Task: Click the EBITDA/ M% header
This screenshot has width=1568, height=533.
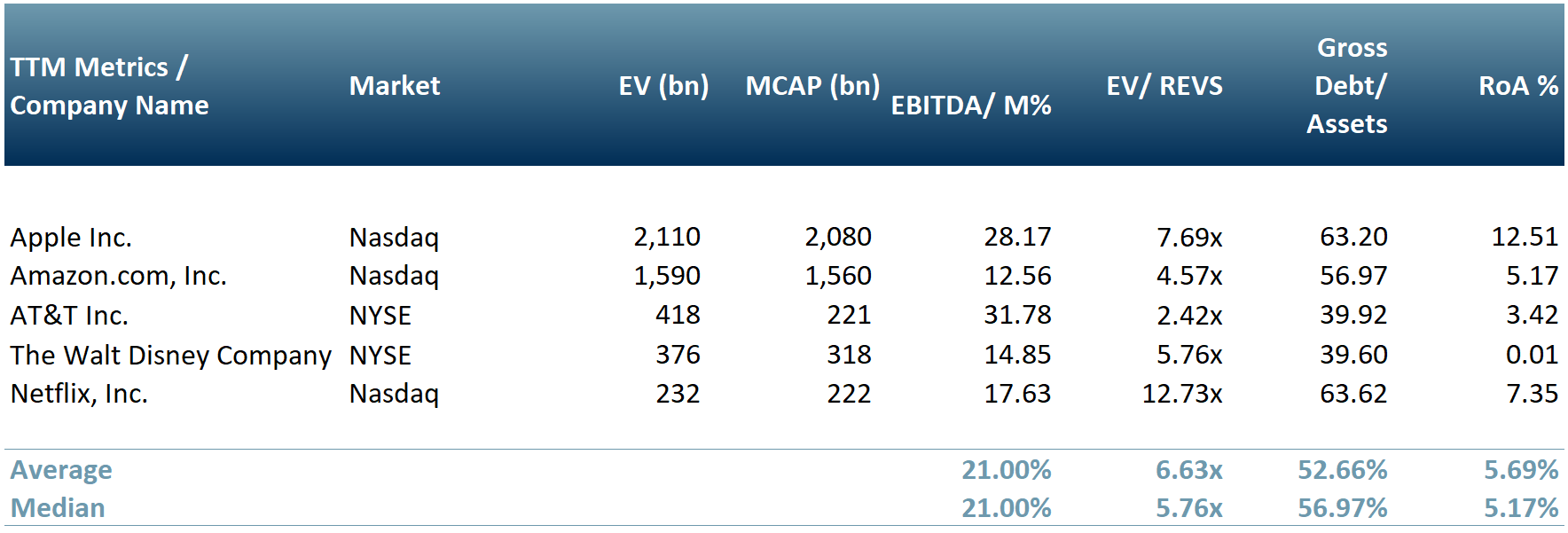Action: point(970,106)
